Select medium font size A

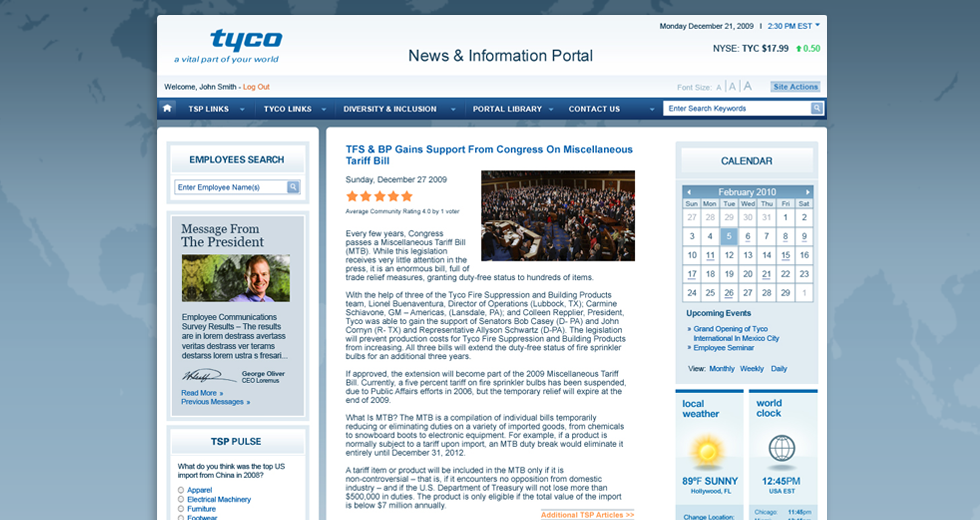[x=732, y=87]
